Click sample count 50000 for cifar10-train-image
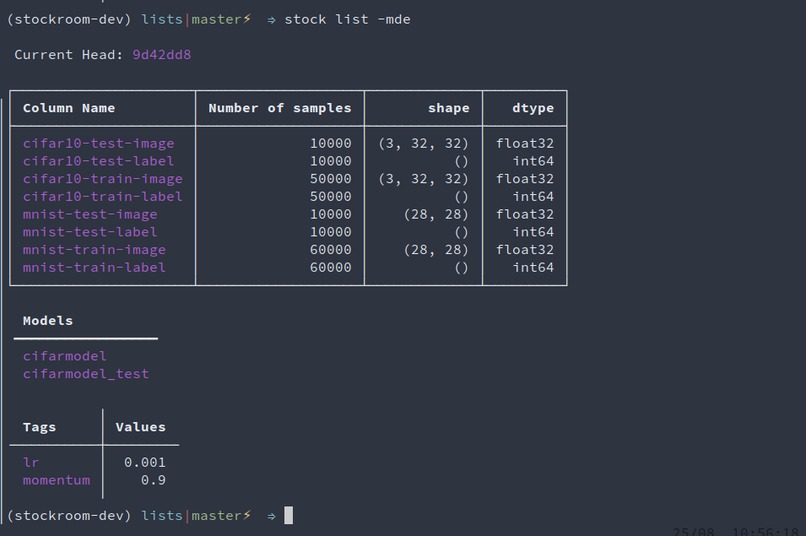The image size is (806, 536). (x=331, y=179)
